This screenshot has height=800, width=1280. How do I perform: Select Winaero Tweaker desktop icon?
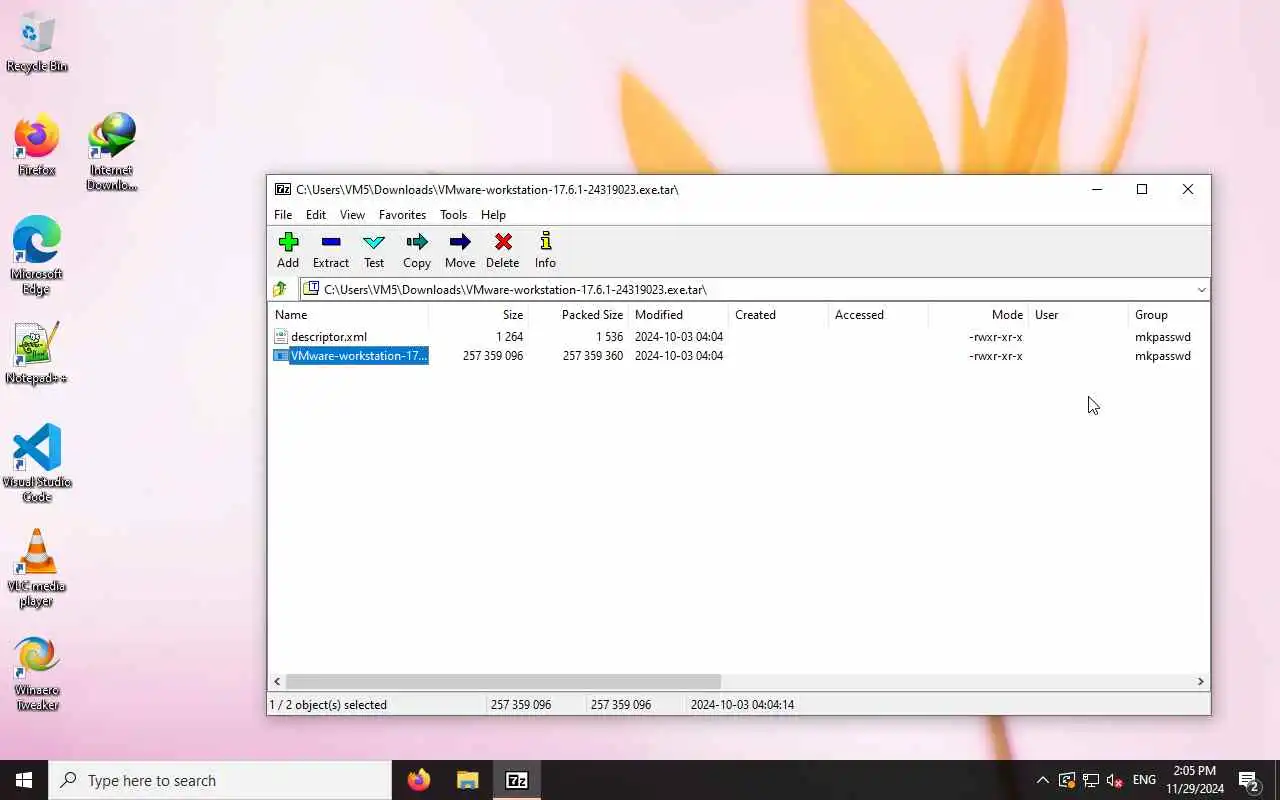pyautogui.click(x=37, y=673)
